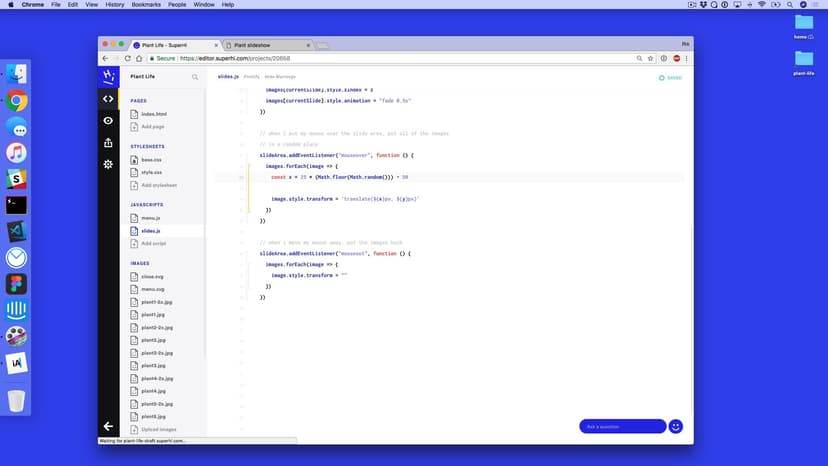Click the SuperHi logo icon

click(x=108, y=76)
